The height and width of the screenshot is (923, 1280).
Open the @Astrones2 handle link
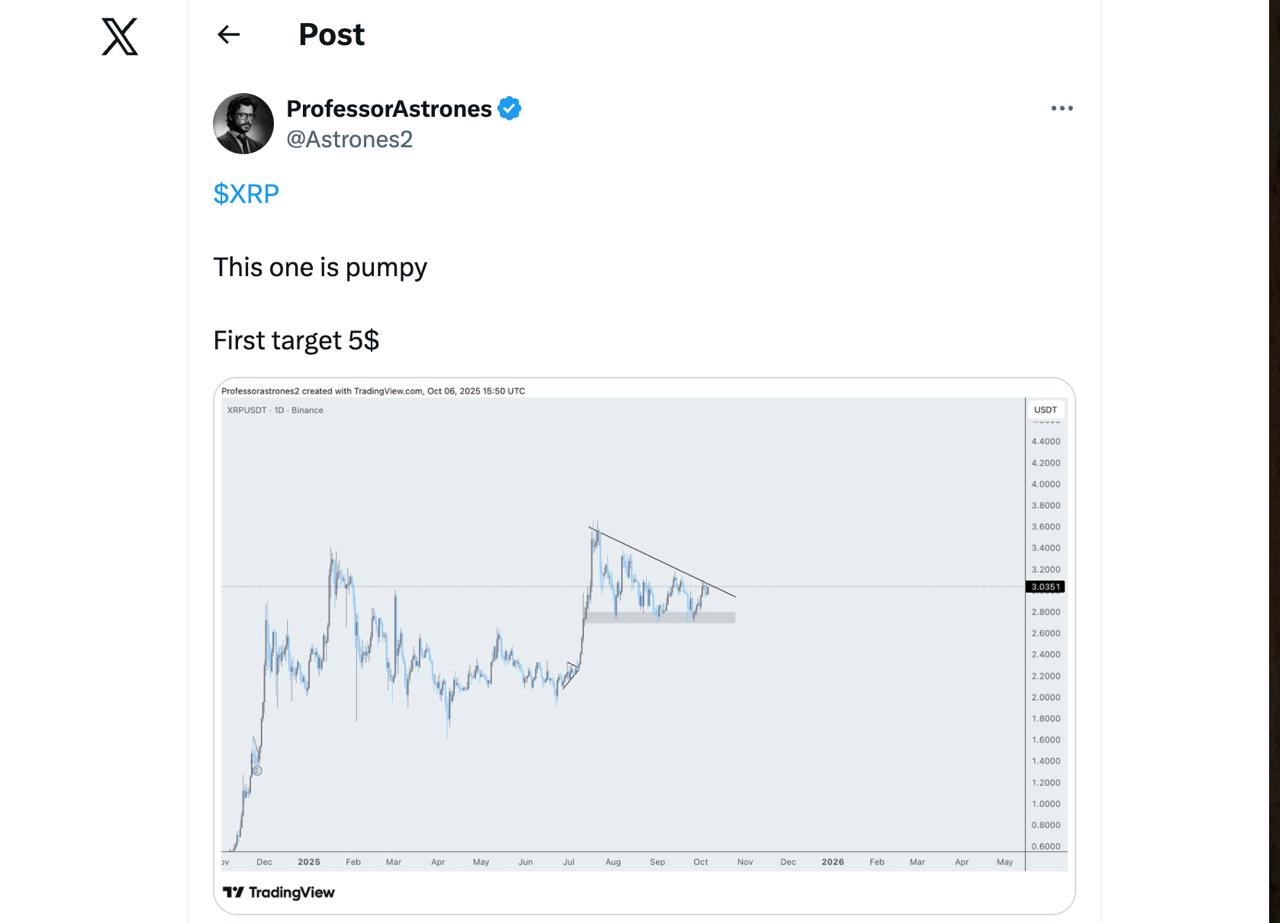click(349, 139)
